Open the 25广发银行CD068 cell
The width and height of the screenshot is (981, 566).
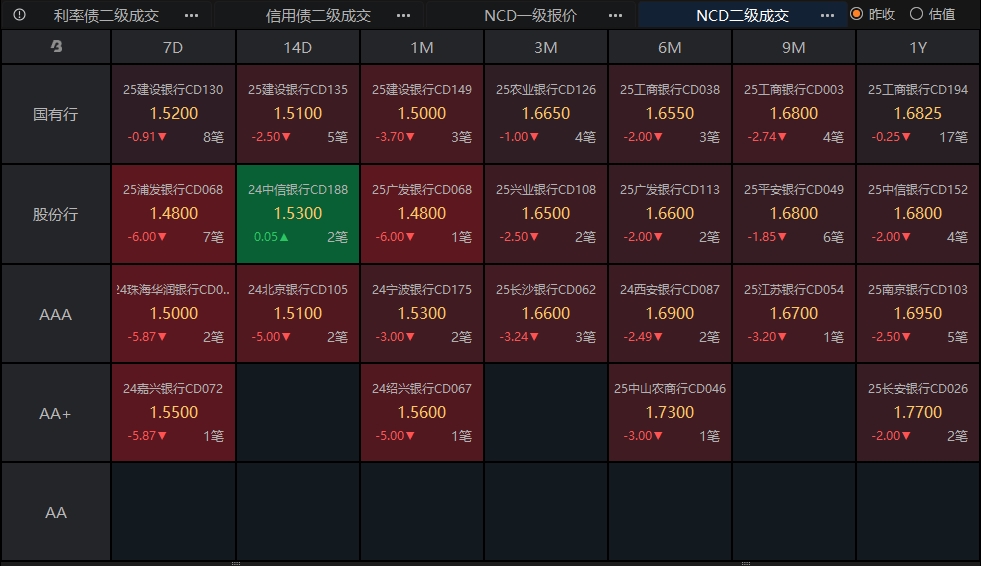pyautogui.click(x=422, y=214)
